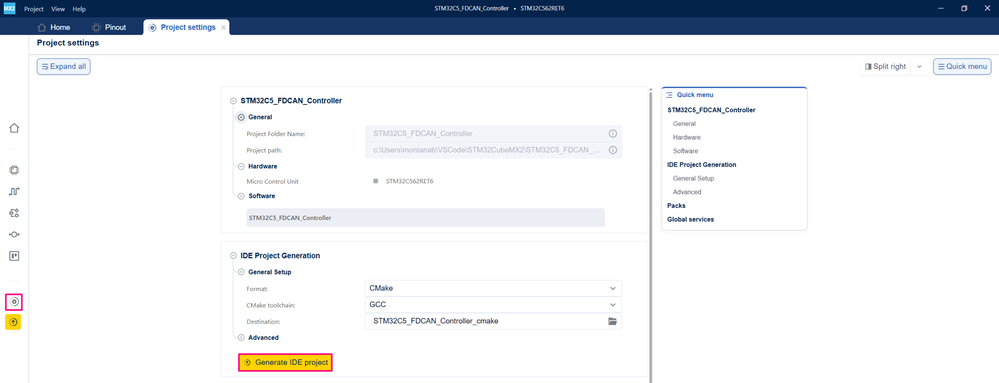
Task: Jump to Advanced in Quick menu
Action: pos(687,192)
